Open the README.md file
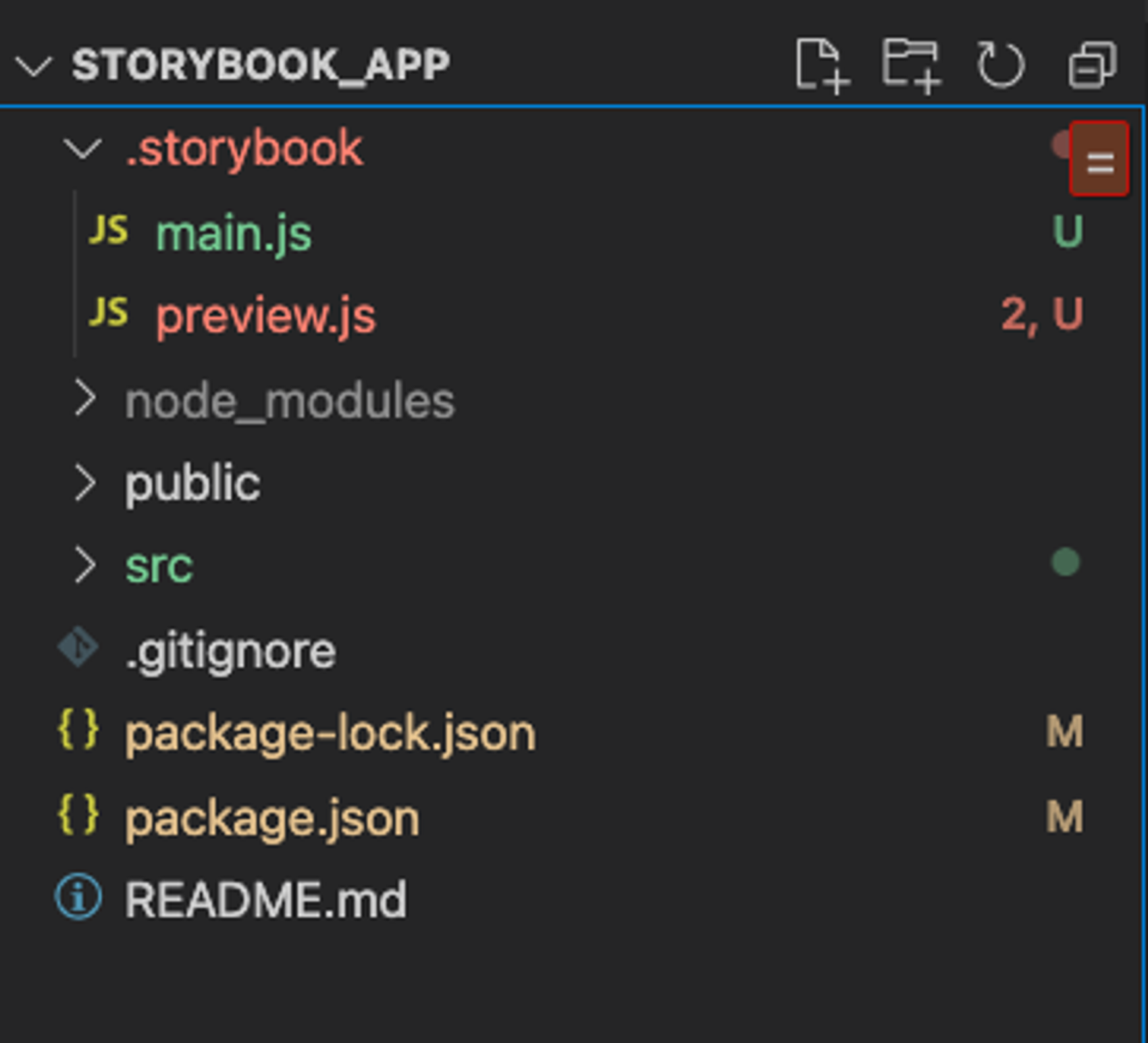Viewport: 1148px width, 1043px height. 266,899
